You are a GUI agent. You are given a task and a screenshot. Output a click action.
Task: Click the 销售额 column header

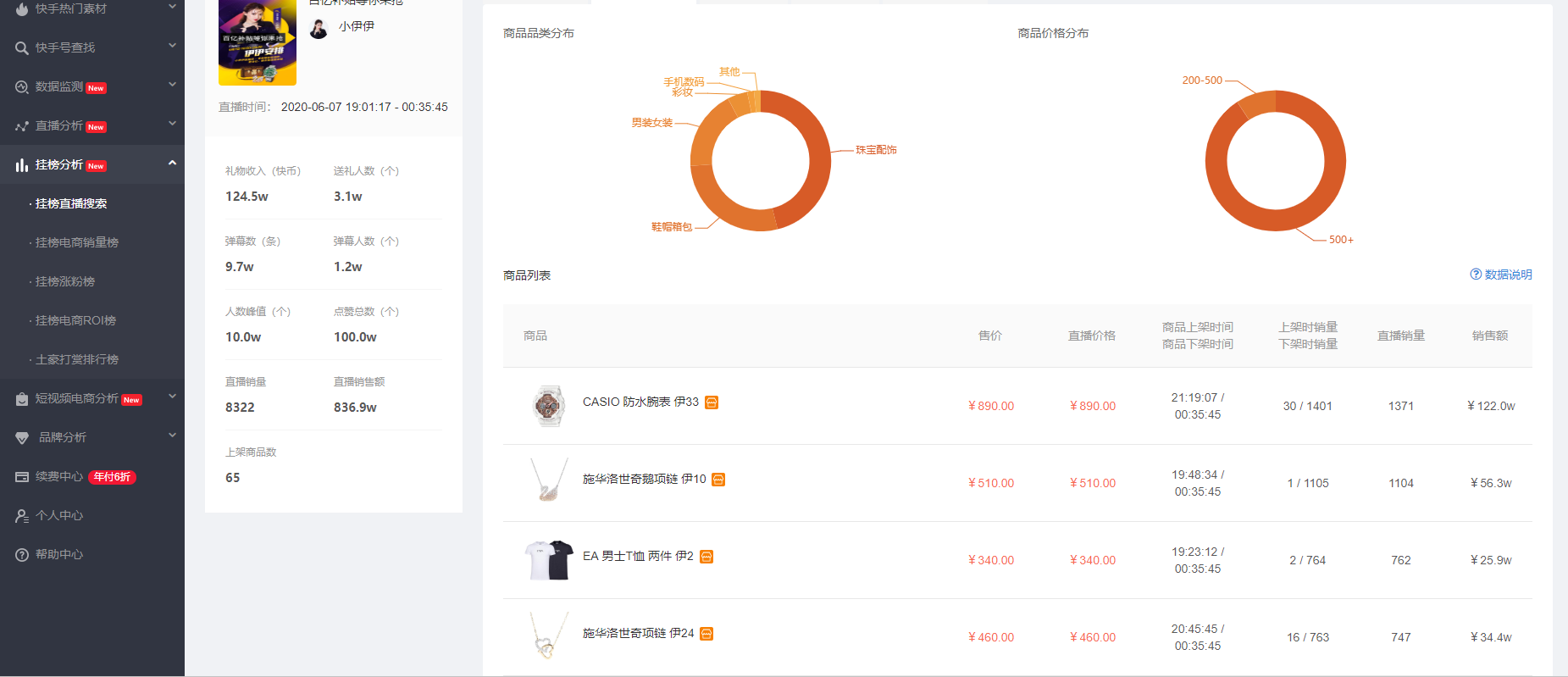[x=1490, y=336]
